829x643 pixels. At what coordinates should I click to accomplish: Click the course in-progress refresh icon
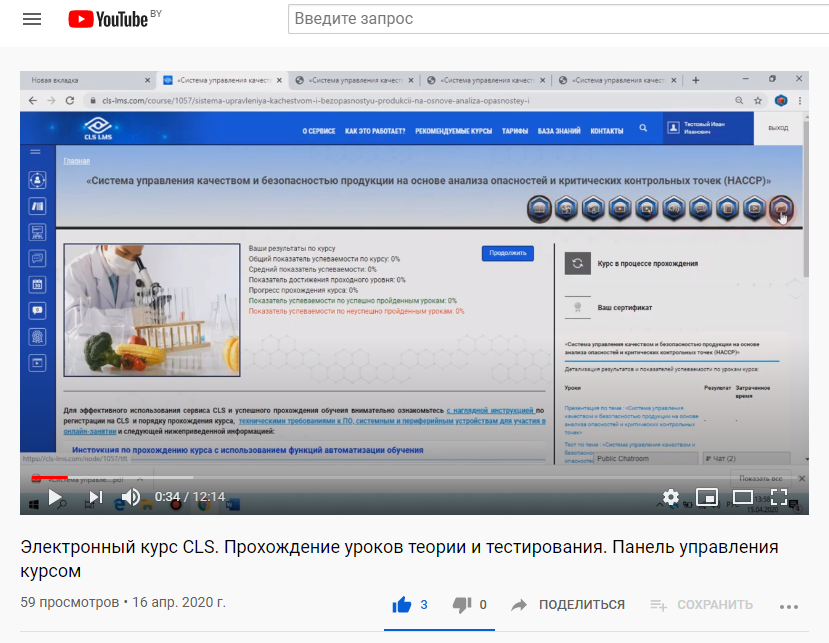pyautogui.click(x=577, y=263)
